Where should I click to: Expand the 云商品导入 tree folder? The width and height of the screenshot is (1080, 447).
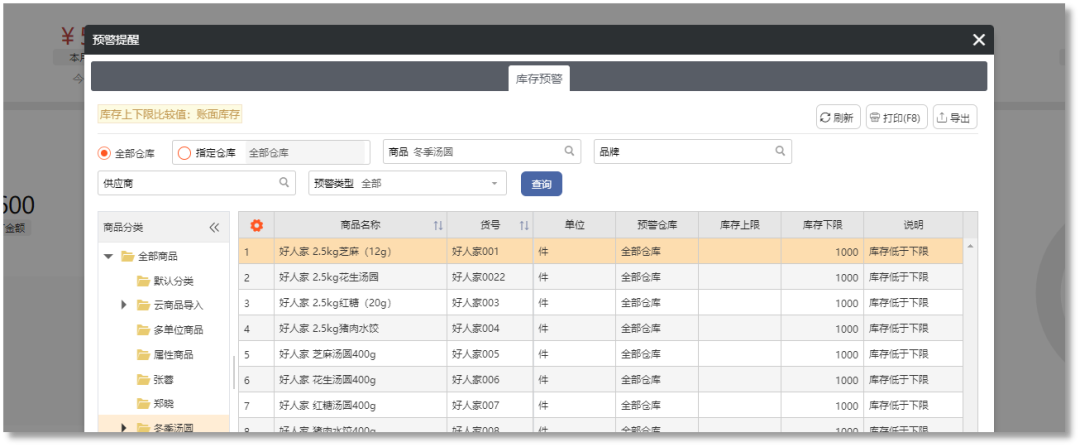[x=124, y=304]
